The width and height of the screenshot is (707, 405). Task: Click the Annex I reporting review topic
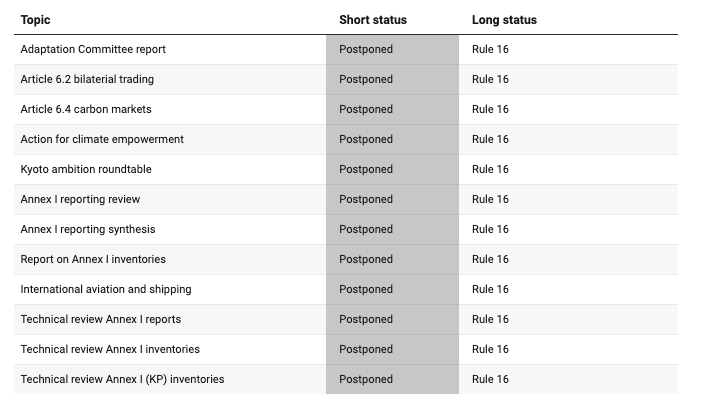coord(80,199)
